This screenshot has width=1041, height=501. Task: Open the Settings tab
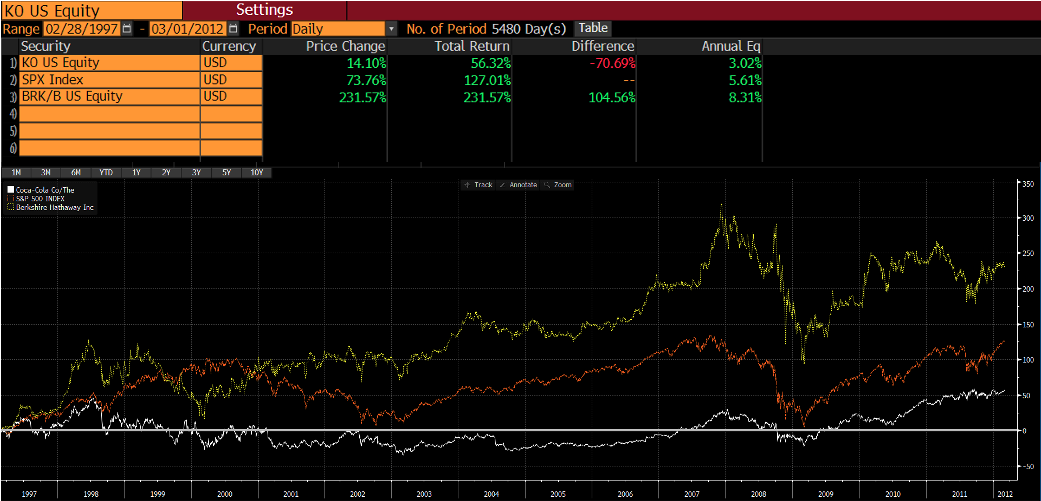tap(264, 9)
